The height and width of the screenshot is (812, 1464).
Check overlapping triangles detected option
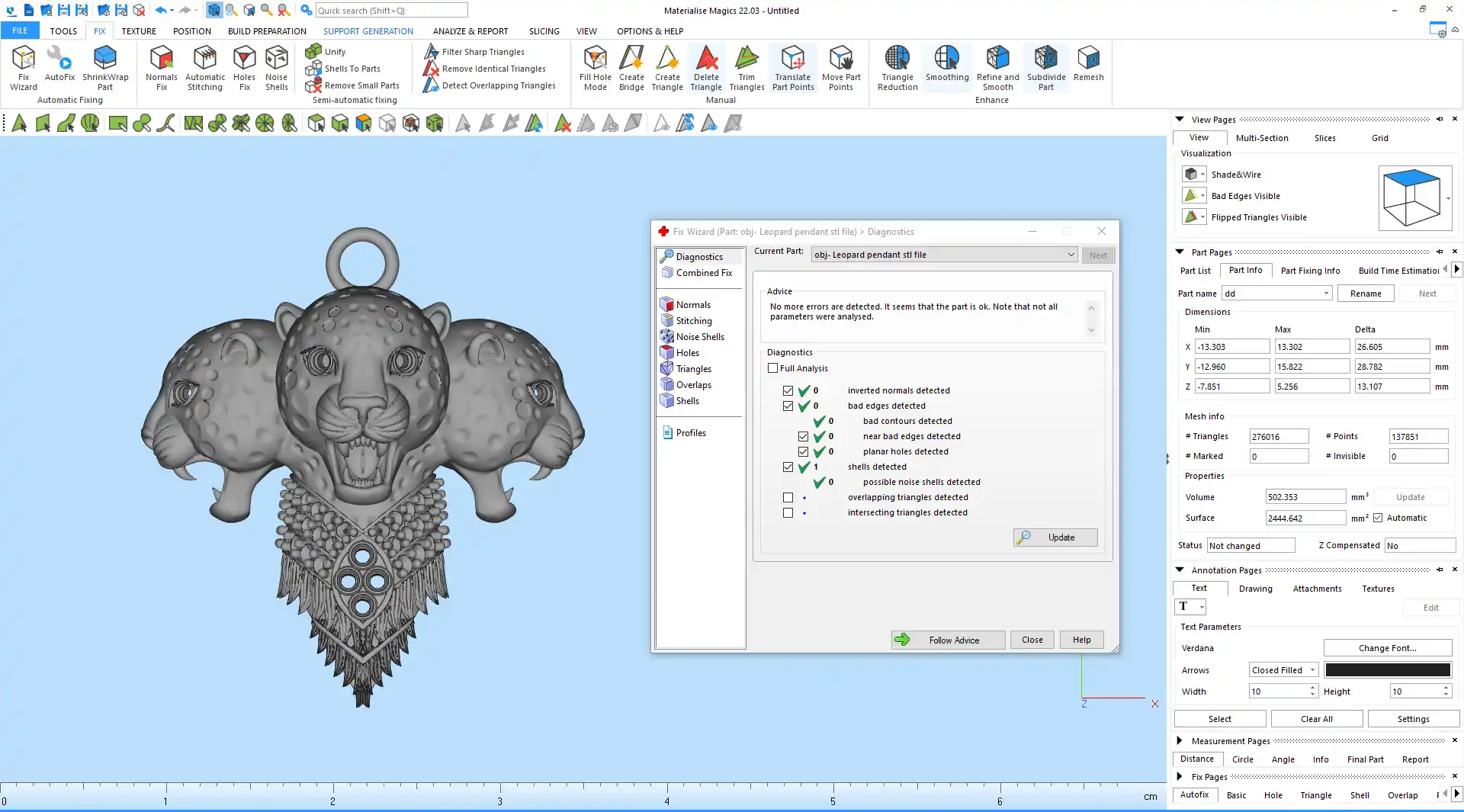(788, 497)
